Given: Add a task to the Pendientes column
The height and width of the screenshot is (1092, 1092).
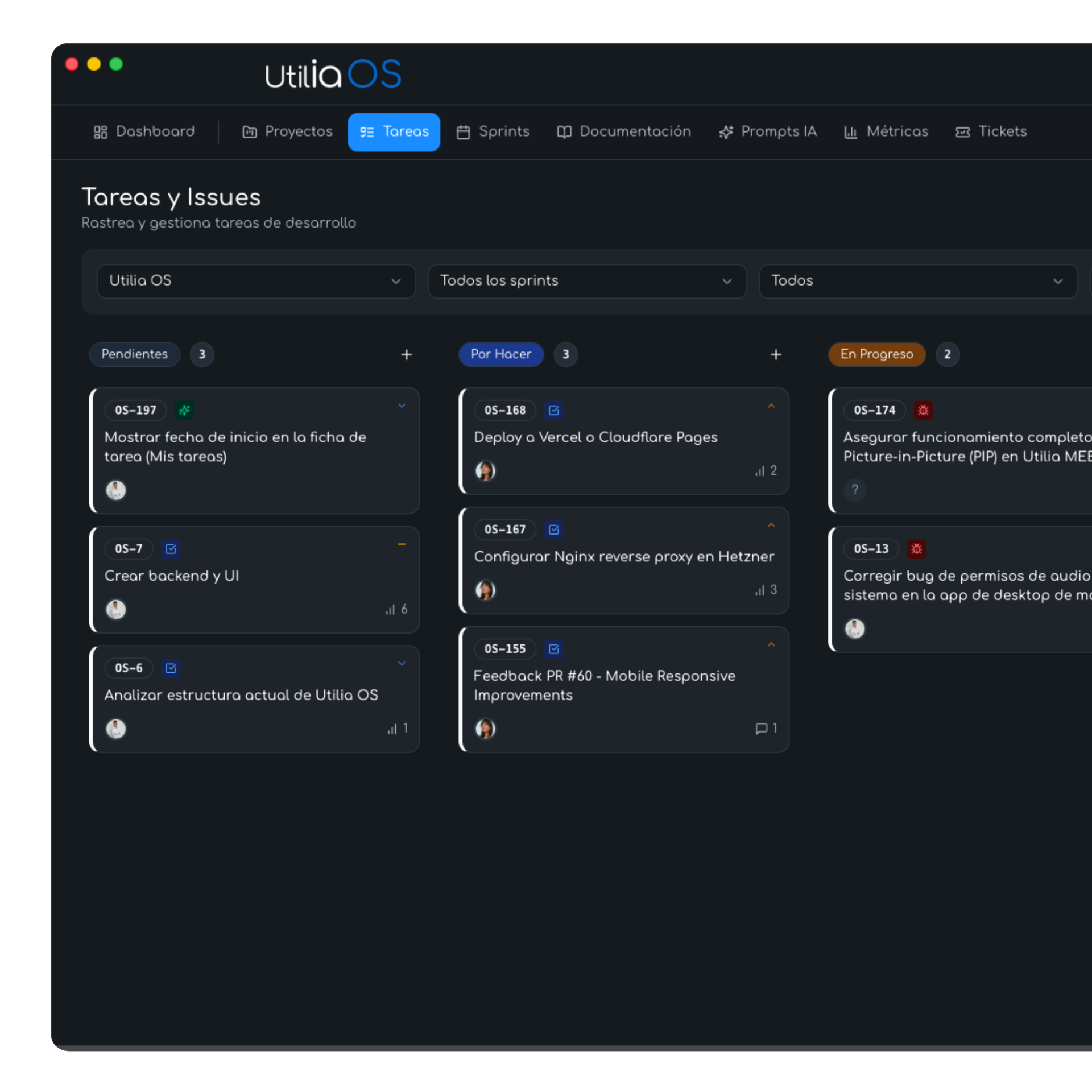Looking at the screenshot, I should point(407,354).
